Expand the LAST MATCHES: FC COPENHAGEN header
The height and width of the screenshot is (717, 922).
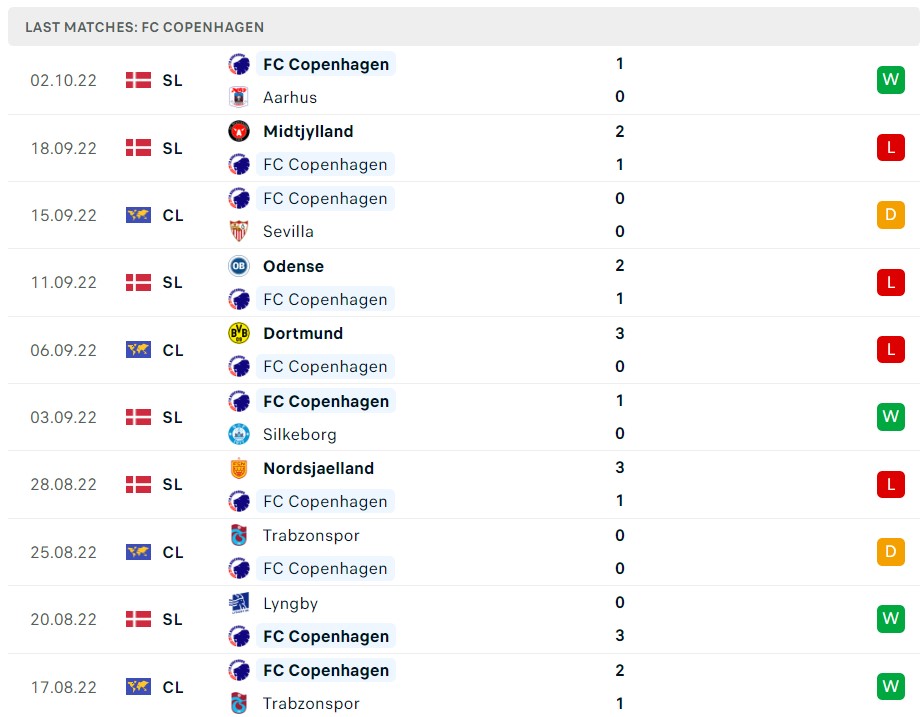[143, 27]
